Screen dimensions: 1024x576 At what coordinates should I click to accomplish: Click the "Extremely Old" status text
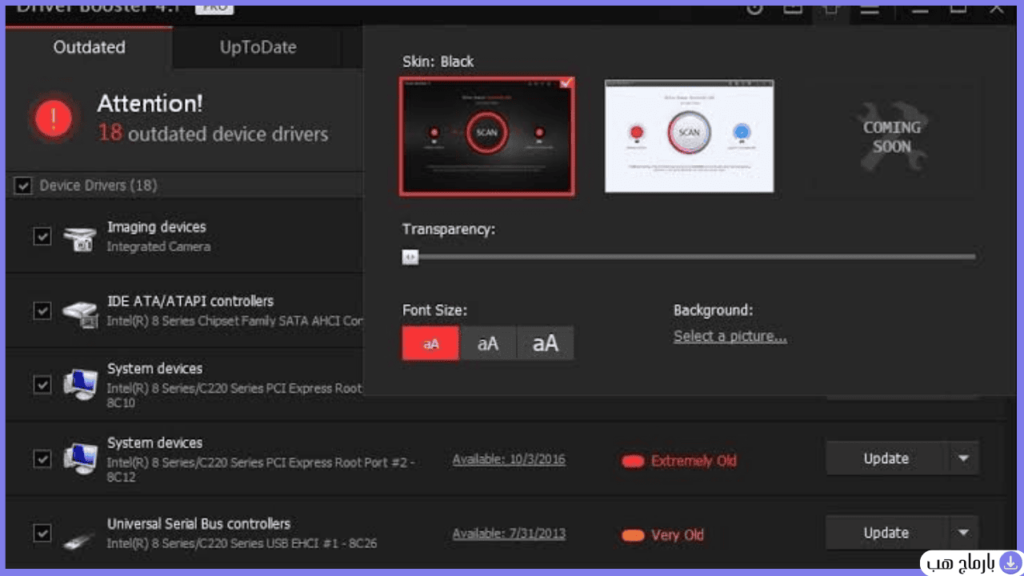694,461
